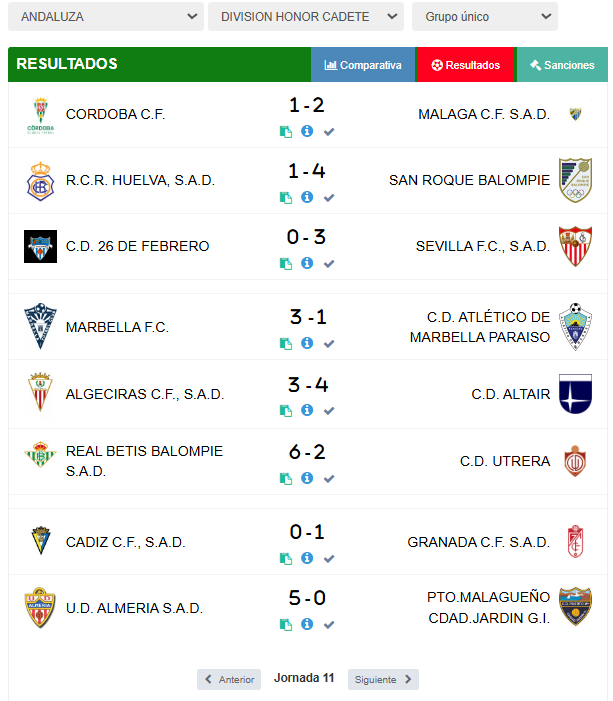Open match report icon for Marbella F.C. game
Screen dimensions: 613x701
click(286, 343)
